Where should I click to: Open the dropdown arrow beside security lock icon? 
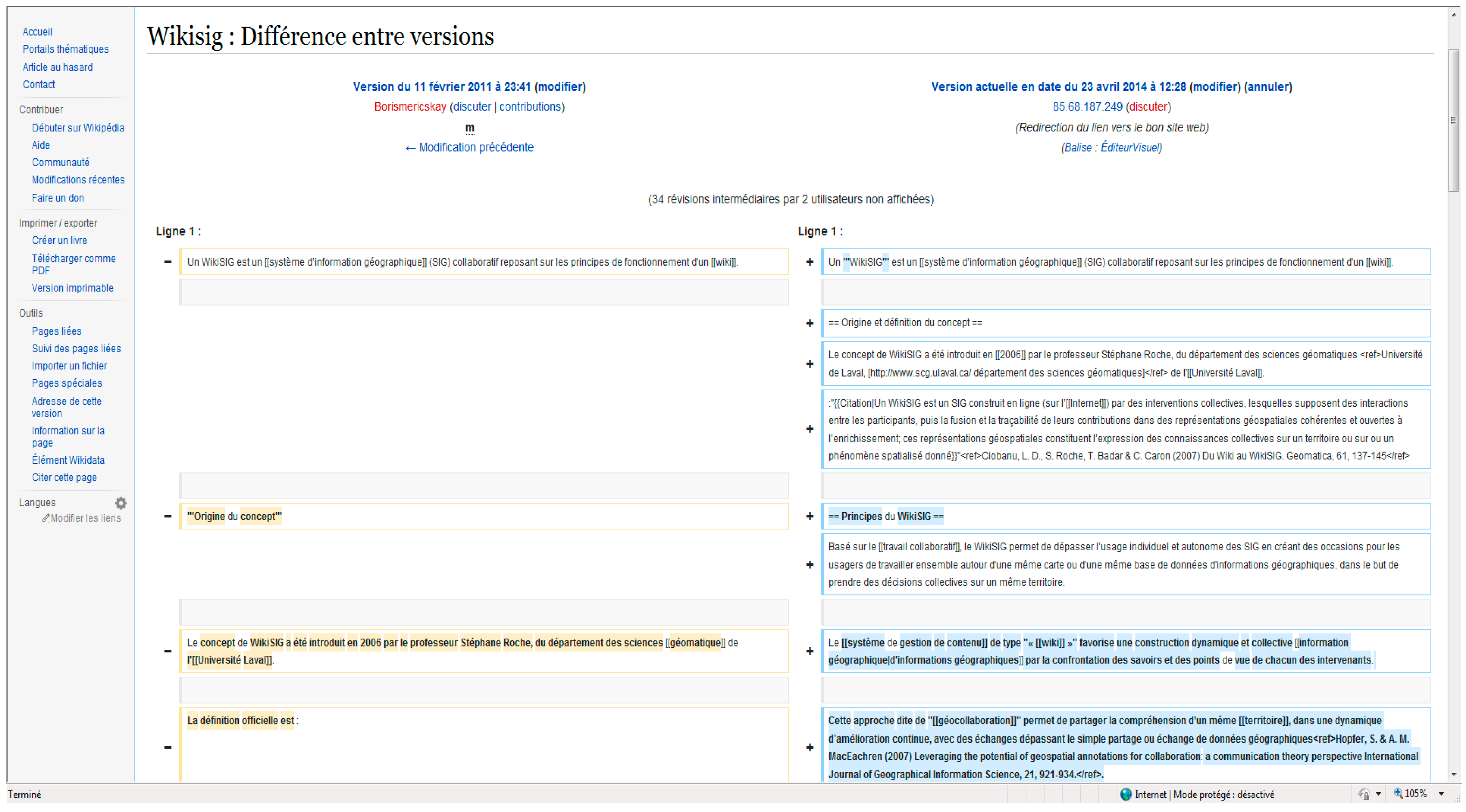(x=1378, y=794)
